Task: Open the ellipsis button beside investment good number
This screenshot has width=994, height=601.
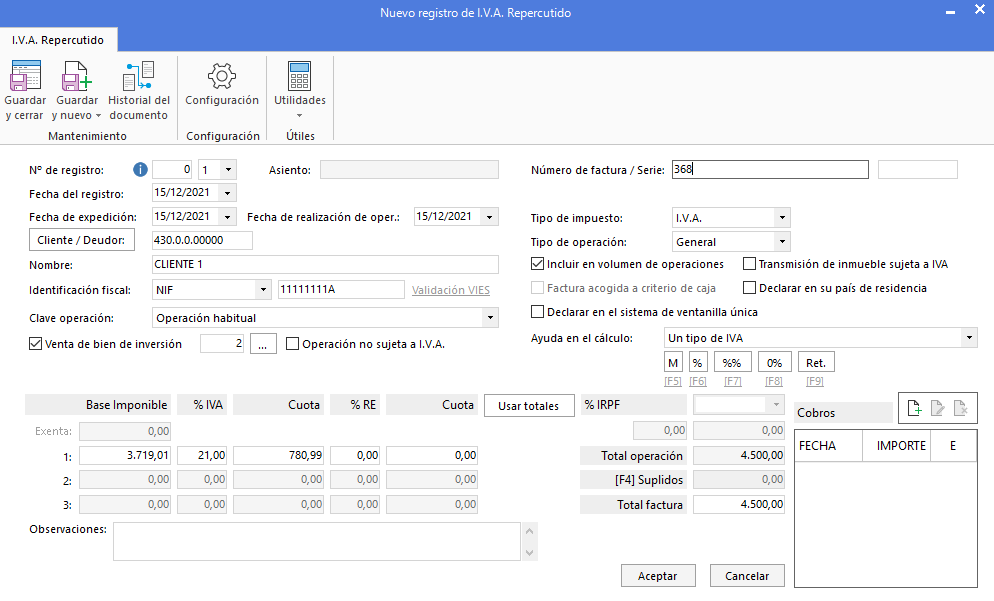Action: coord(263,344)
